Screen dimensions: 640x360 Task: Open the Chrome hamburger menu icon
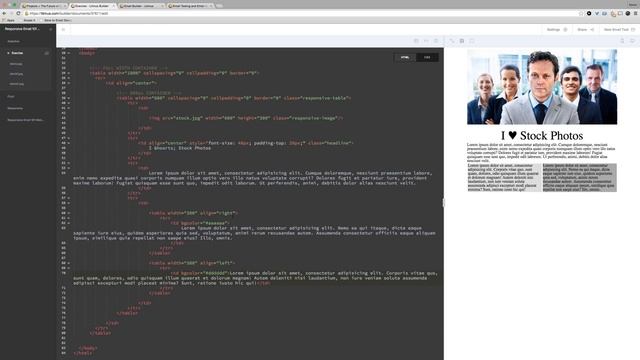click(x=636, y=13)
